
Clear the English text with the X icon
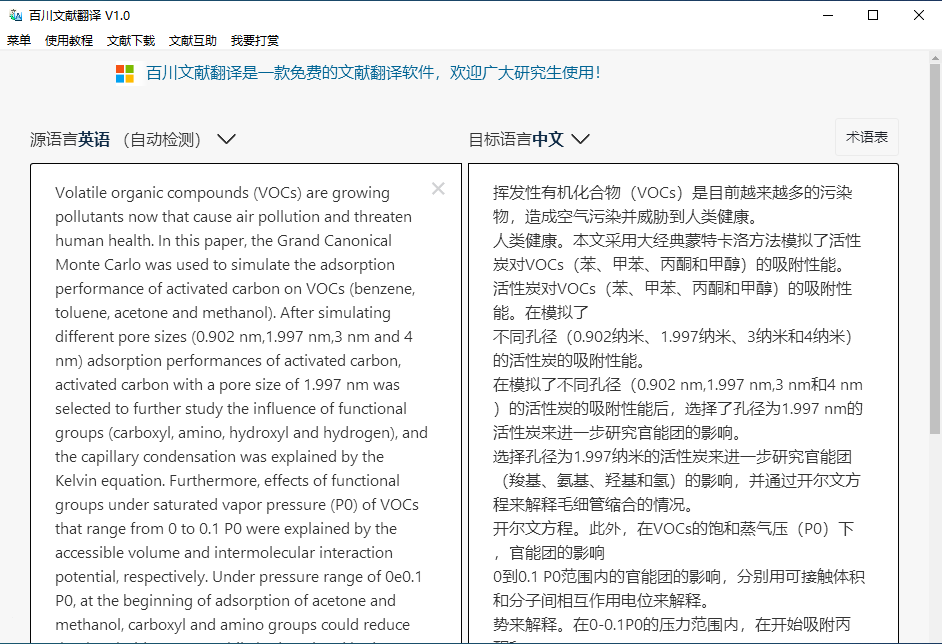tap(438, 188)
